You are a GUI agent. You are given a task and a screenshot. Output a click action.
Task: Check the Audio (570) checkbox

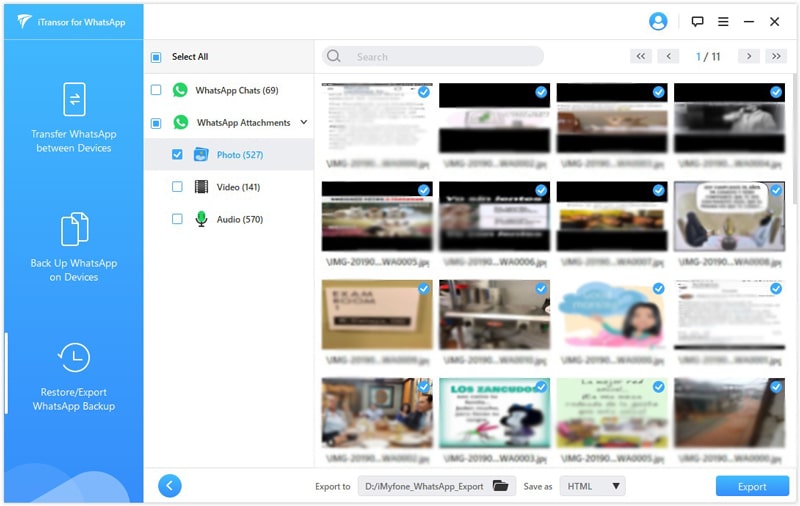click(x=177, y=219)
